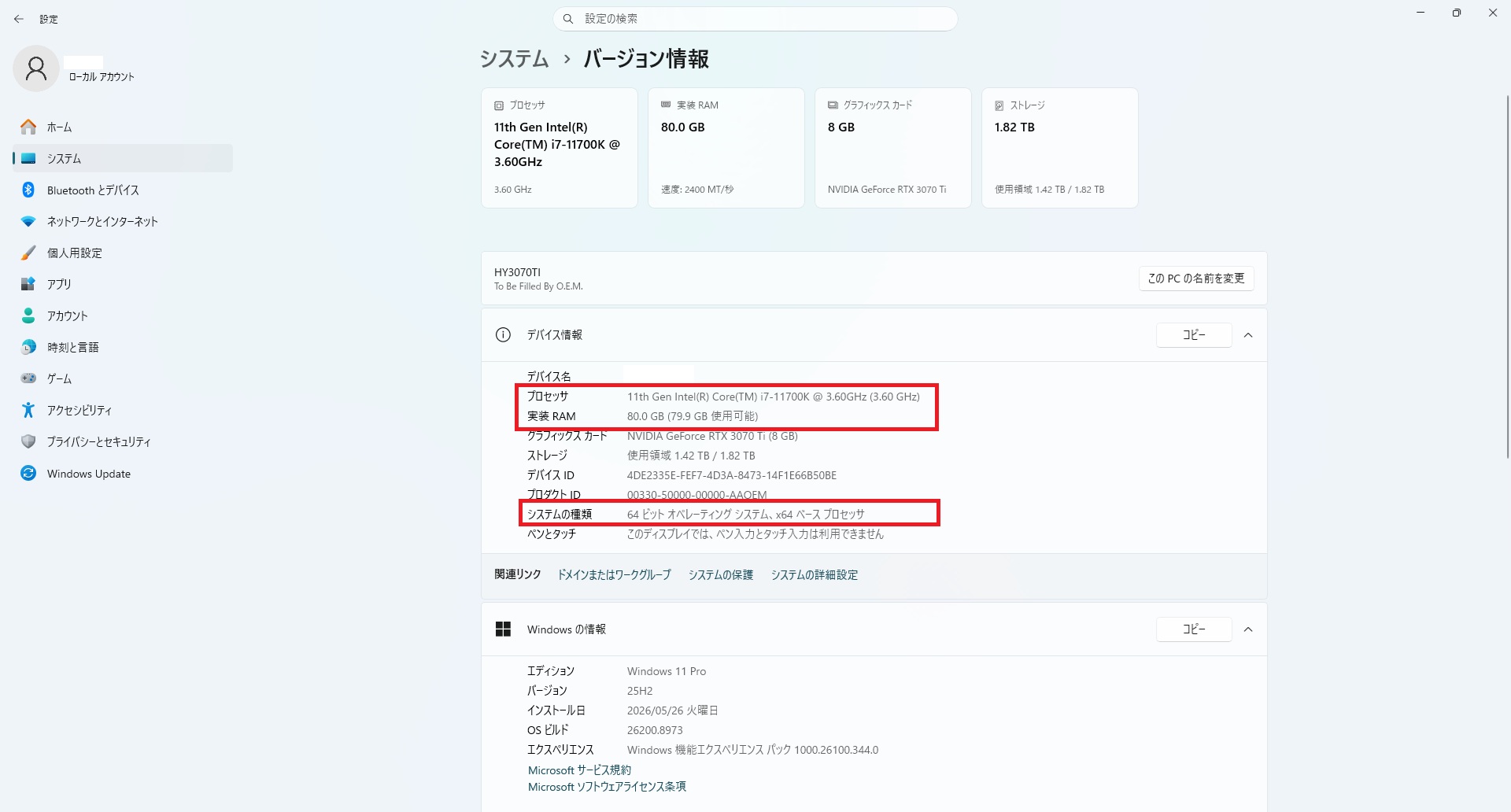
Task: Click the グラフィックス カード summary card
Action: [893, 148]
